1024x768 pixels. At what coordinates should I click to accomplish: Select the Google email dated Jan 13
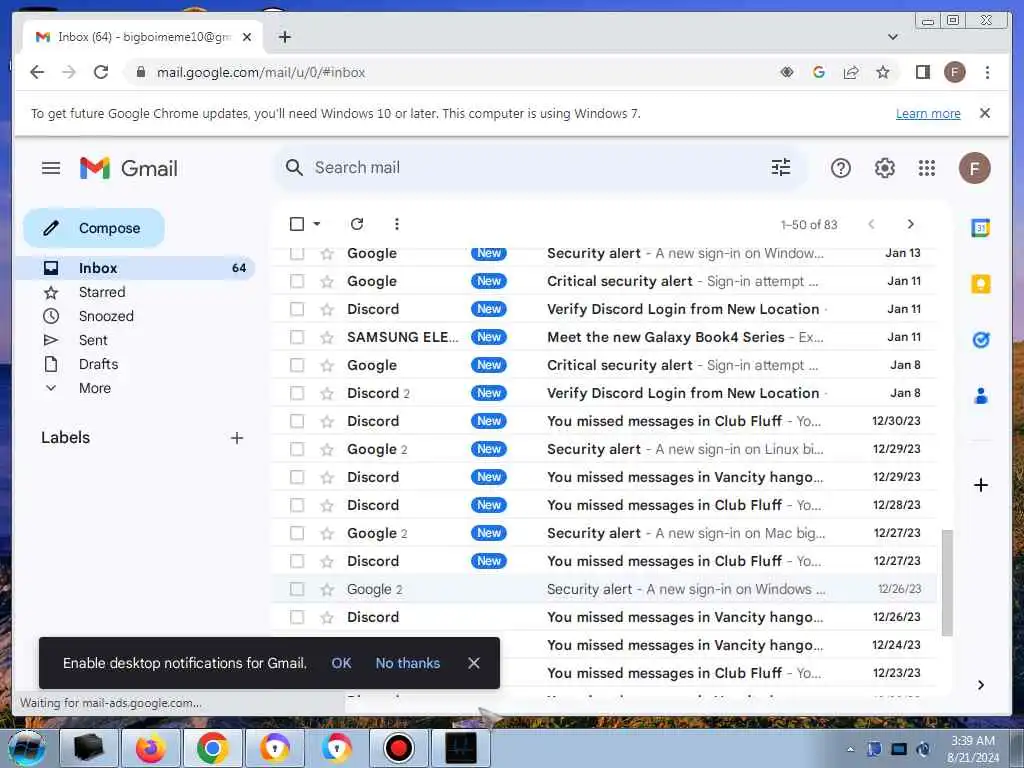(x=296, y=253)
